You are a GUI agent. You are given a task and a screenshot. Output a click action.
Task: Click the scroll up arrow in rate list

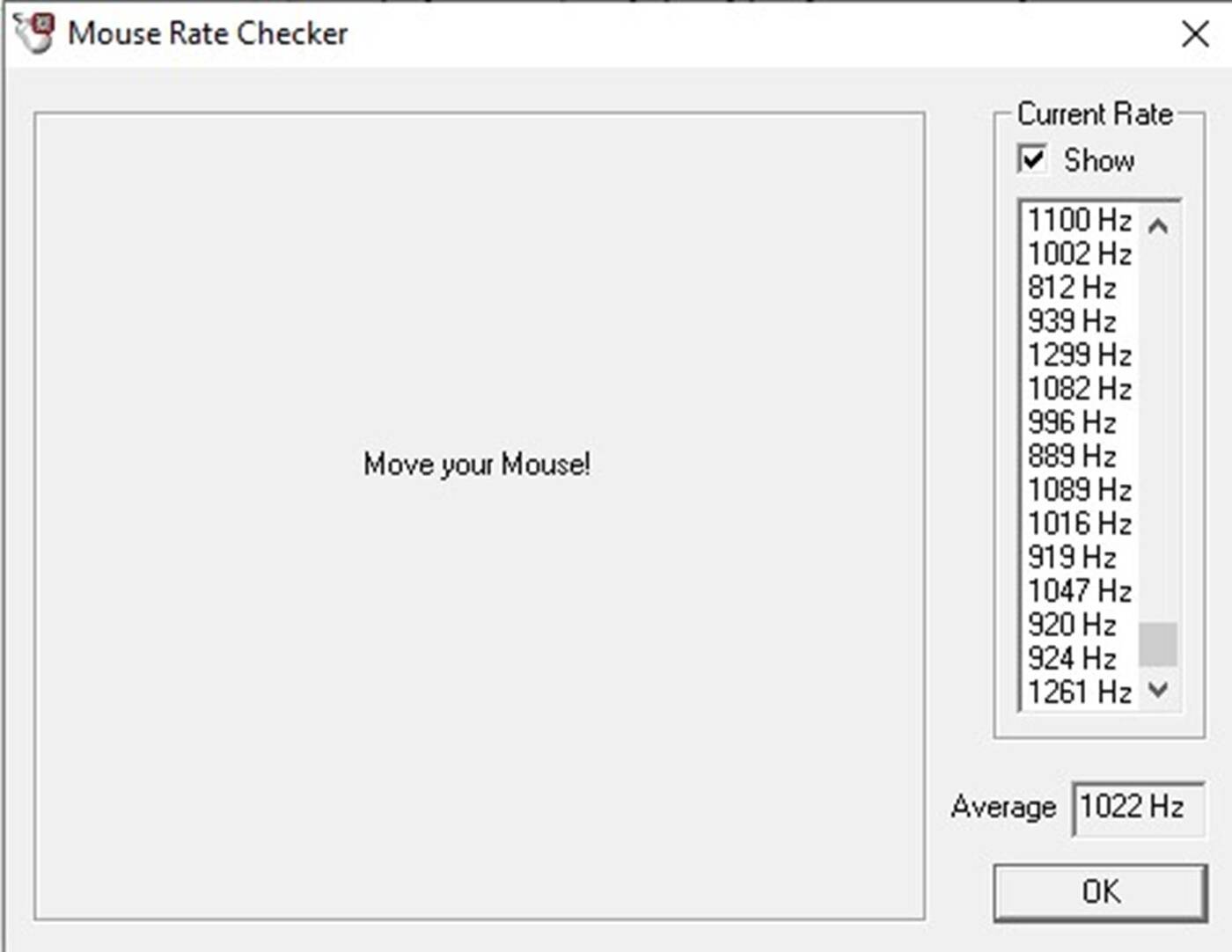pos(1158,226)
